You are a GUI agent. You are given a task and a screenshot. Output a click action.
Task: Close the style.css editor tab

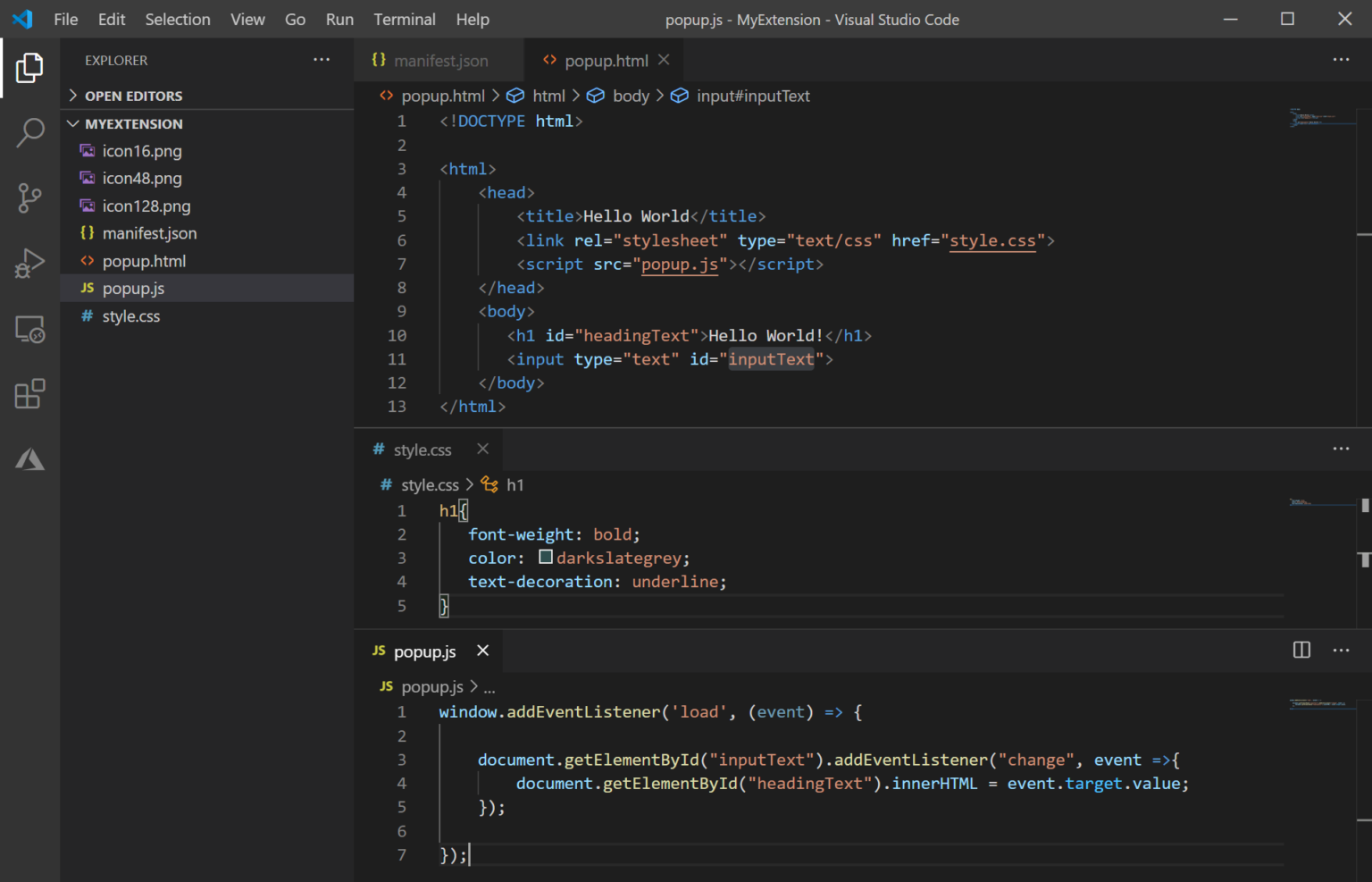tap(482, 449)
